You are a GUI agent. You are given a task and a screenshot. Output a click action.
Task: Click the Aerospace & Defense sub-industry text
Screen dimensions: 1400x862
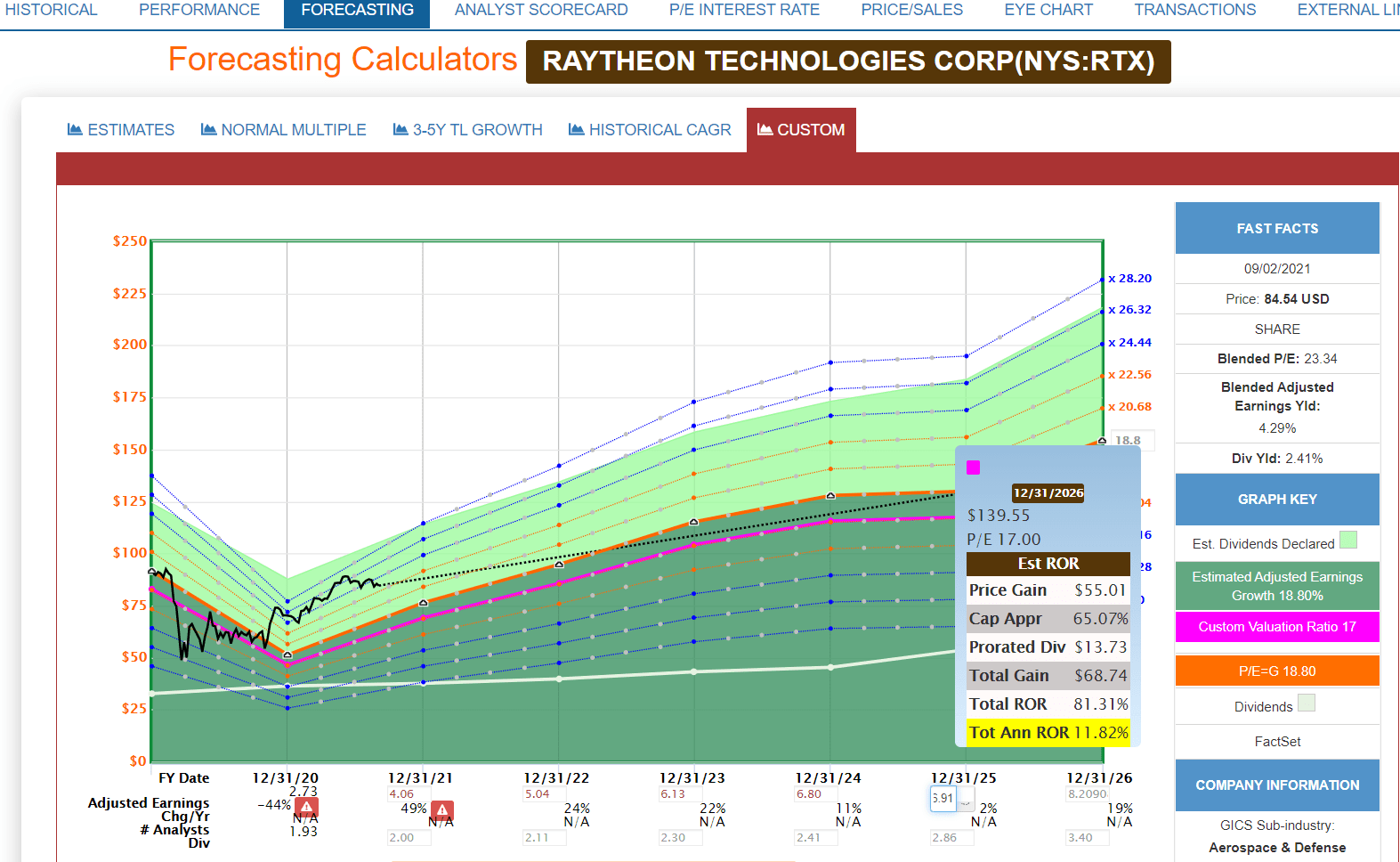click(1277, 848)
